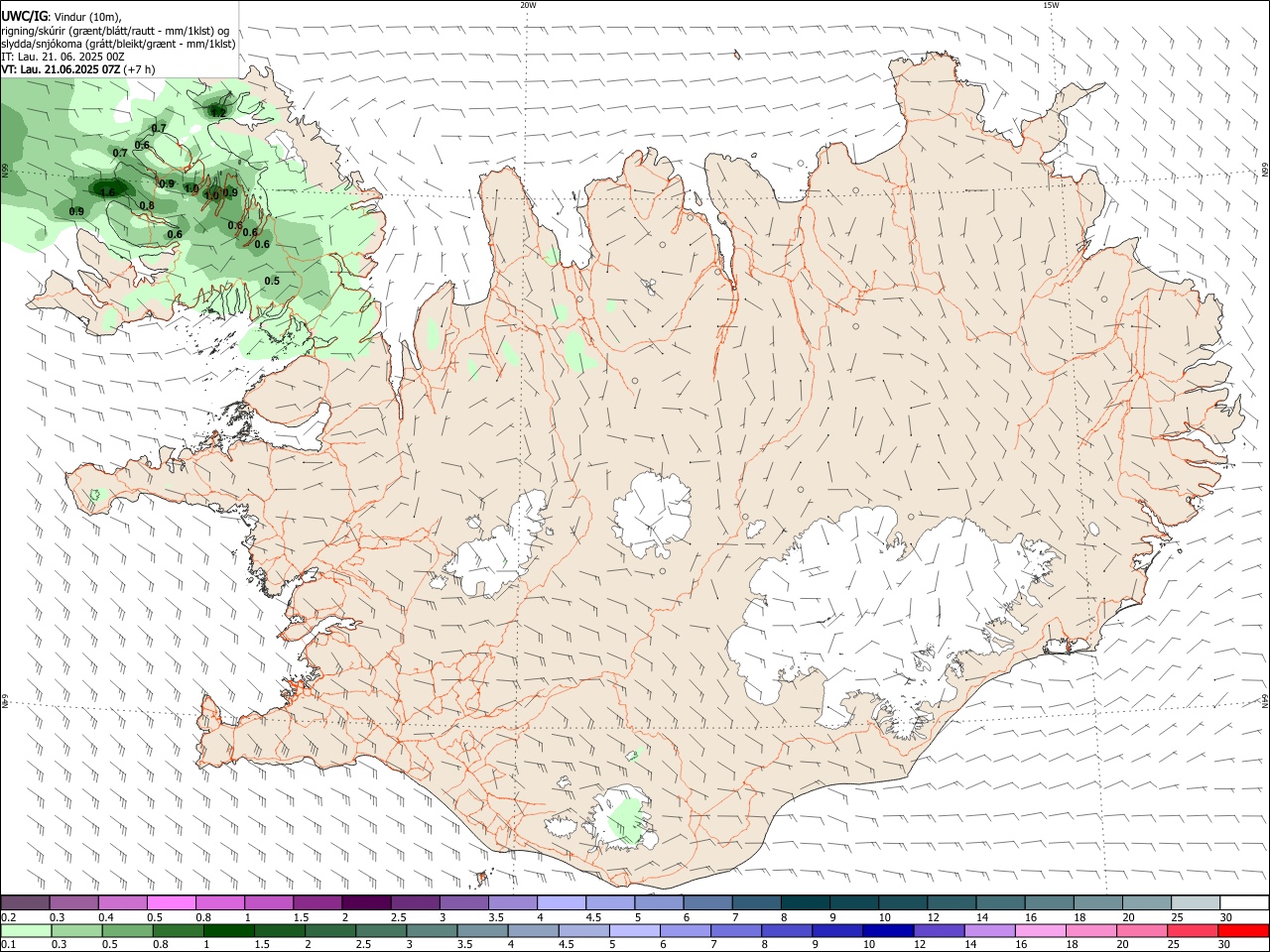Click the deep blue bottom swatch between 10 and 12
Screen dimensions: 1270x952
coord(887,930)
